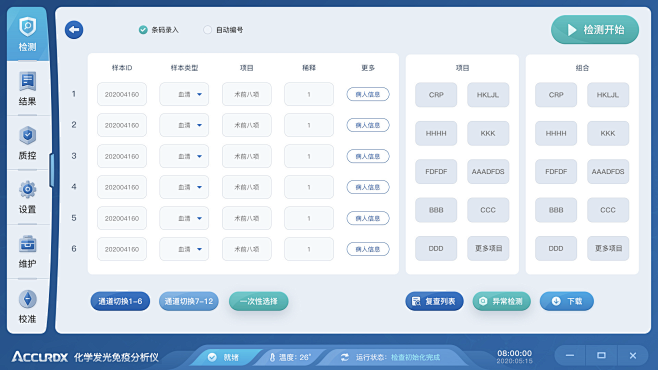Open 病人信息 for row 3
658x370 pixels.
click(x=368, y=156)
